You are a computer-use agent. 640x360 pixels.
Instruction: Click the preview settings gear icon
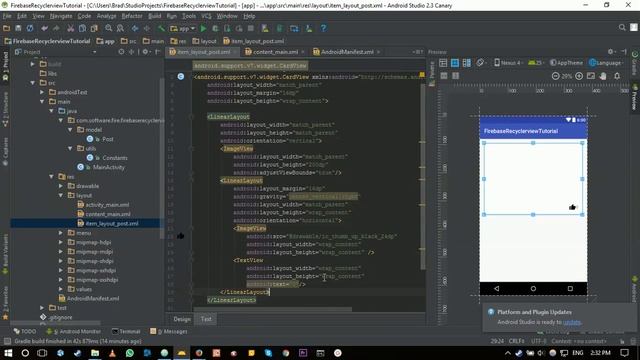click(611, 52)
